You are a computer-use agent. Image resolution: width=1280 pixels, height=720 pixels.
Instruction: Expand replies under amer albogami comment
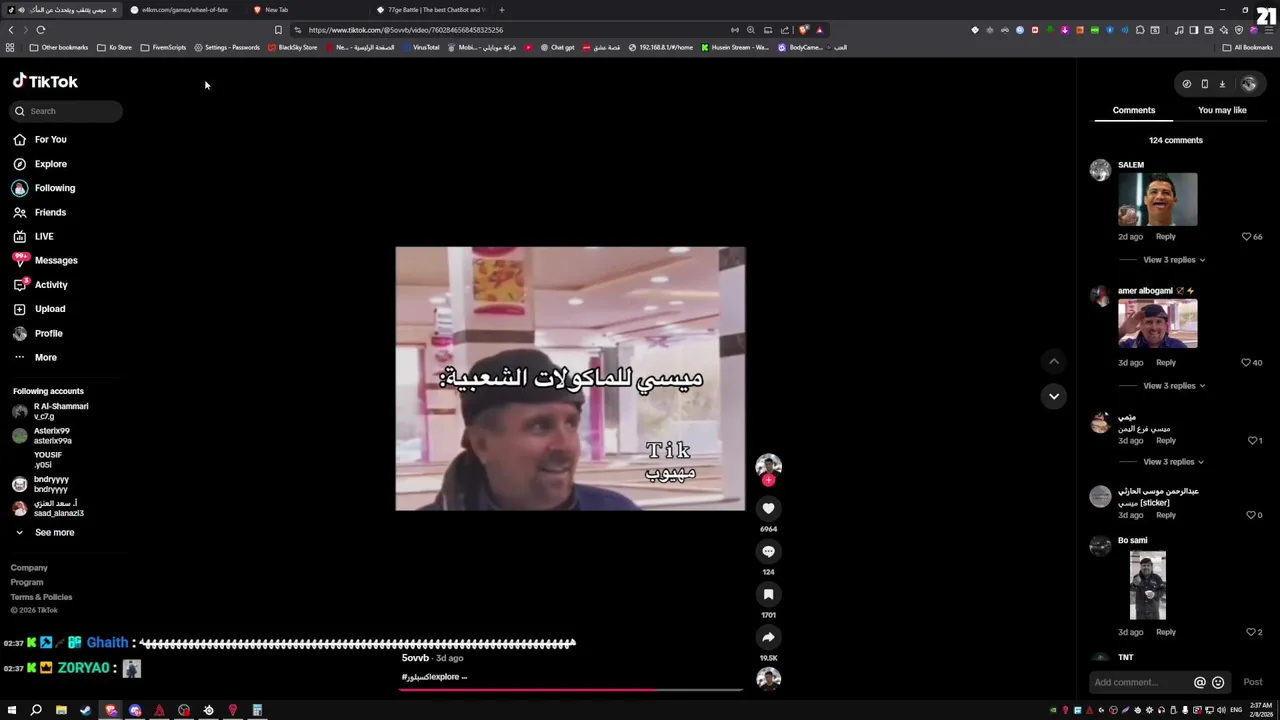(x=1174, y=386)
